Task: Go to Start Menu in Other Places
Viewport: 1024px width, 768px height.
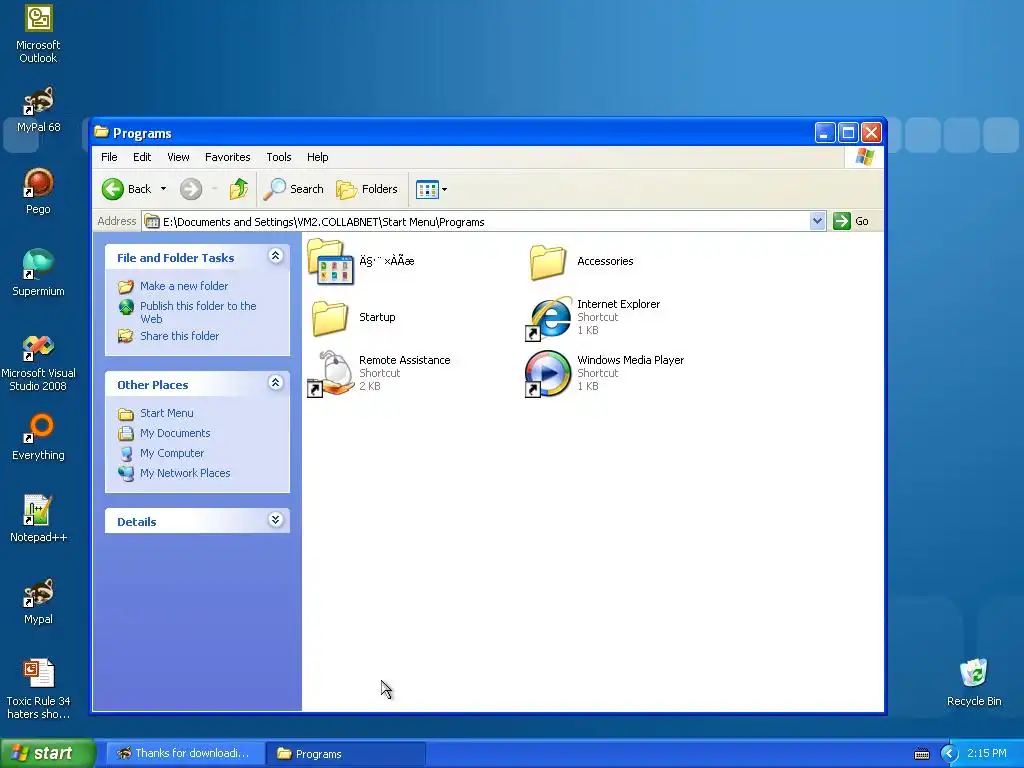Action: [167, 413]
